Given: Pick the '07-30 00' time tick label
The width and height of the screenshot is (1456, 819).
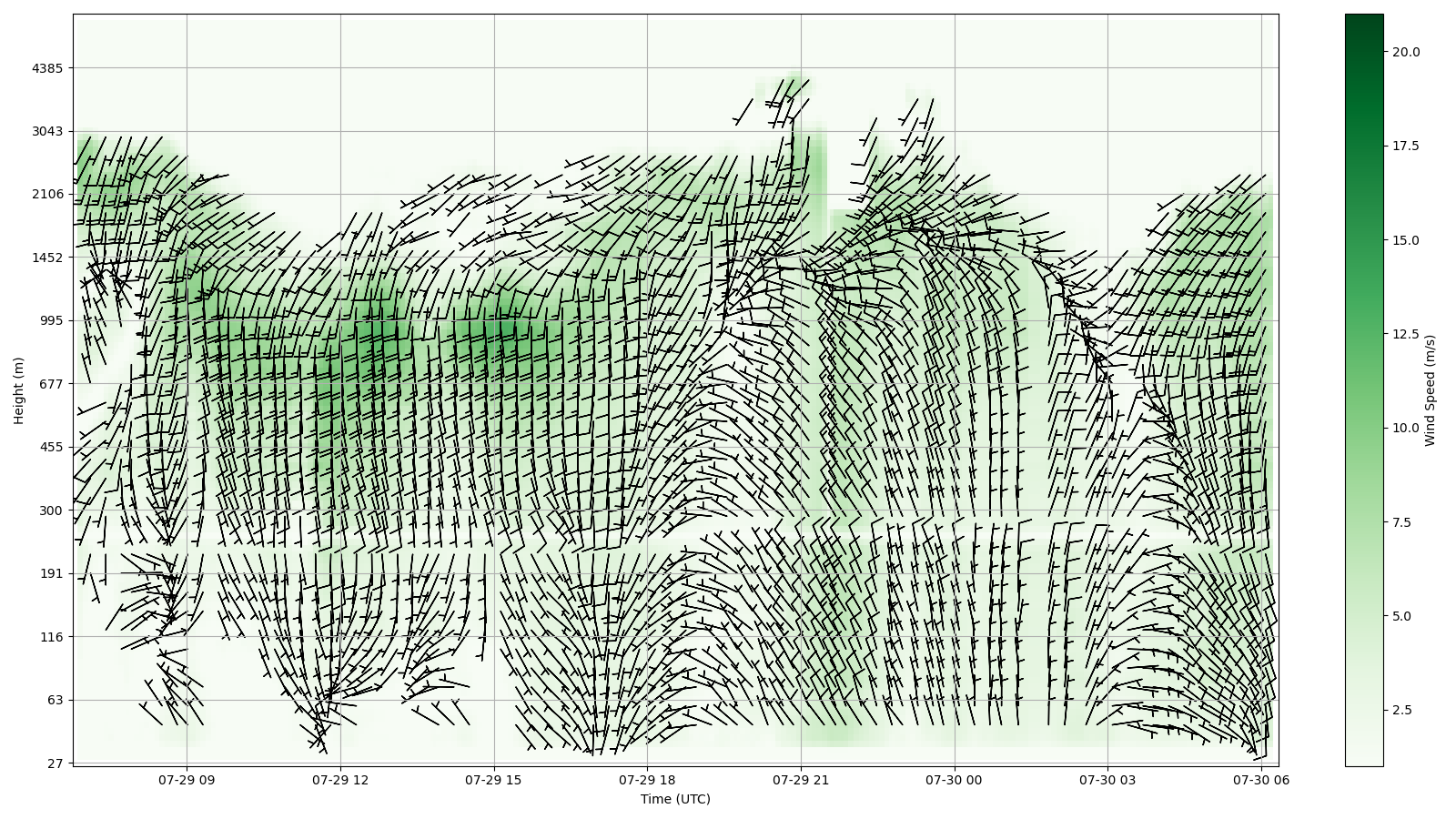Looking at the screenshot, I should click(955, 780).
